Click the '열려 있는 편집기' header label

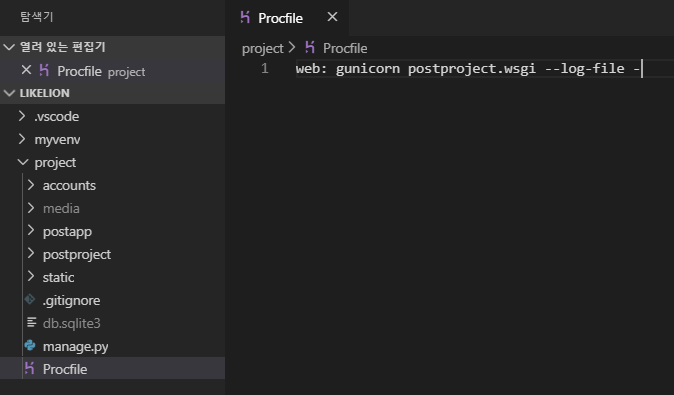(x=63, y=47)
